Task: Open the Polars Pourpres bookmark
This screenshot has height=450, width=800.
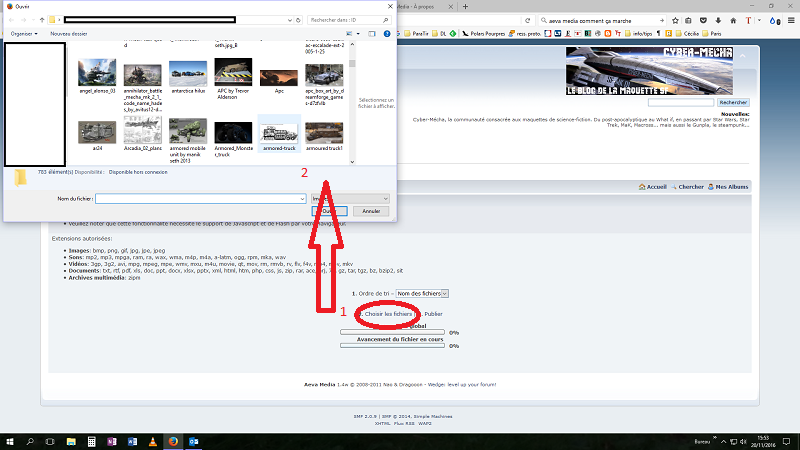Action: click(x=484, y=34)
